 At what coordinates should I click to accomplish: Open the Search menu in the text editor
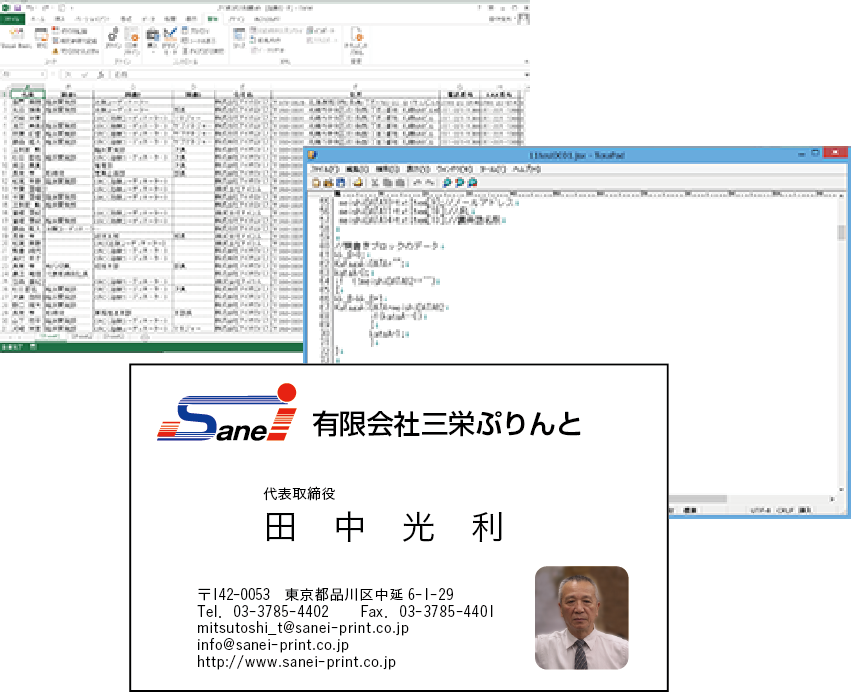388,169
